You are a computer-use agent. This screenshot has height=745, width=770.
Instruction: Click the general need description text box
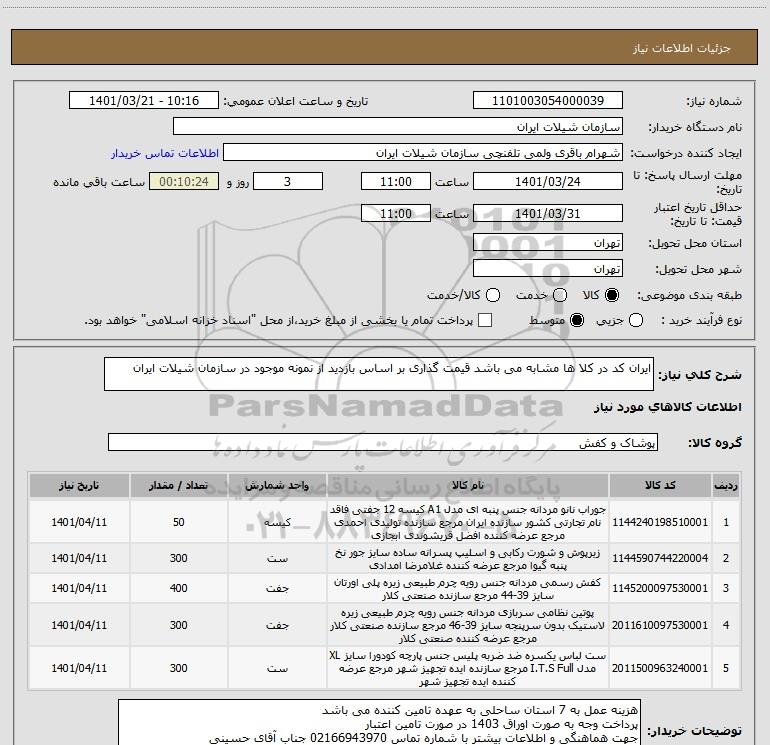pyautogui.click(x=379, y=374)
